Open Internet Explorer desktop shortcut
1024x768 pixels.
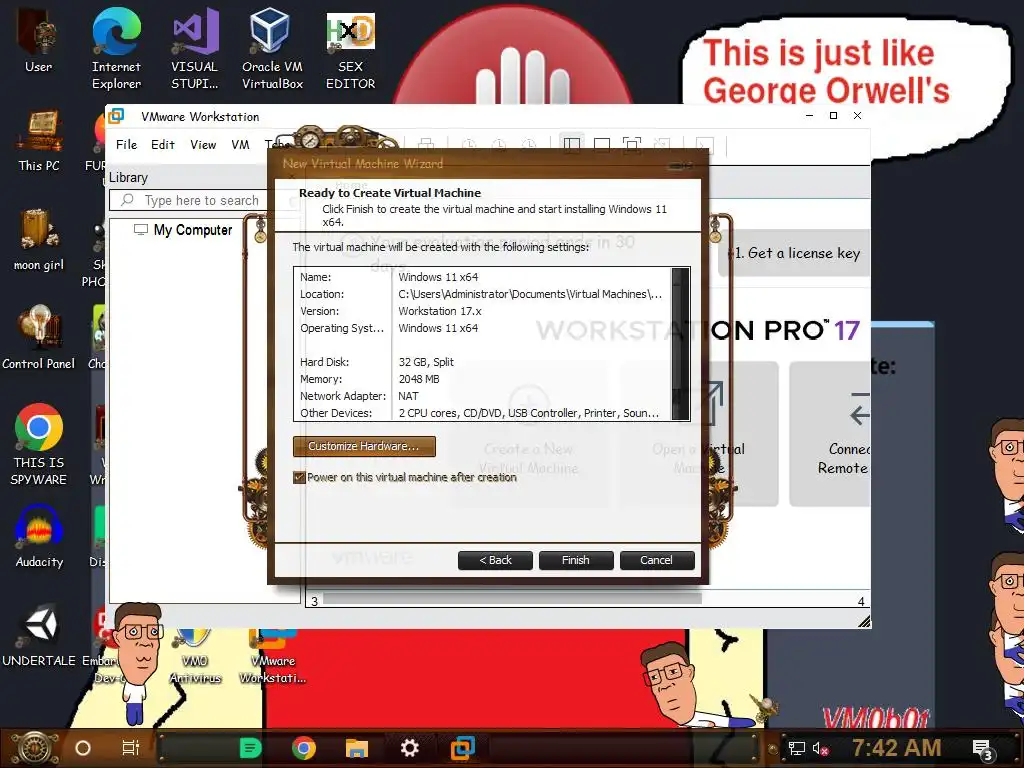(116, 49)
